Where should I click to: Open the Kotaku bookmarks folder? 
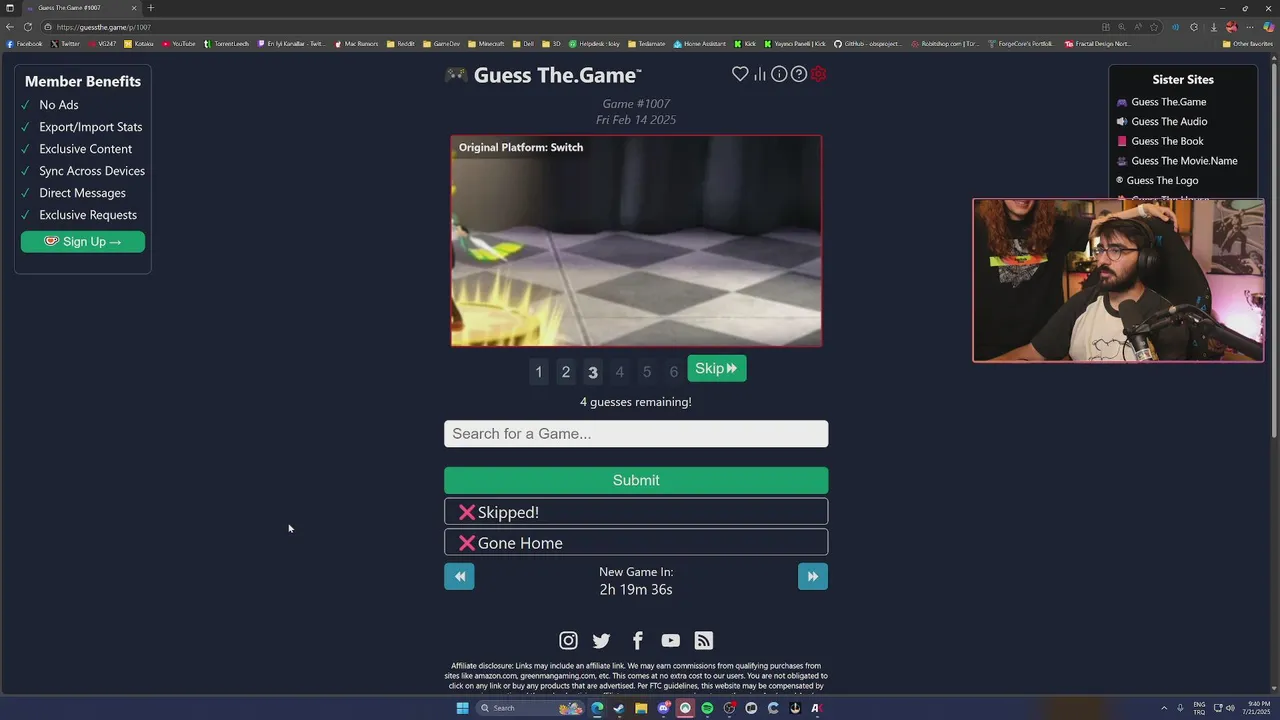pyautogui.click(x=138, y=44)
